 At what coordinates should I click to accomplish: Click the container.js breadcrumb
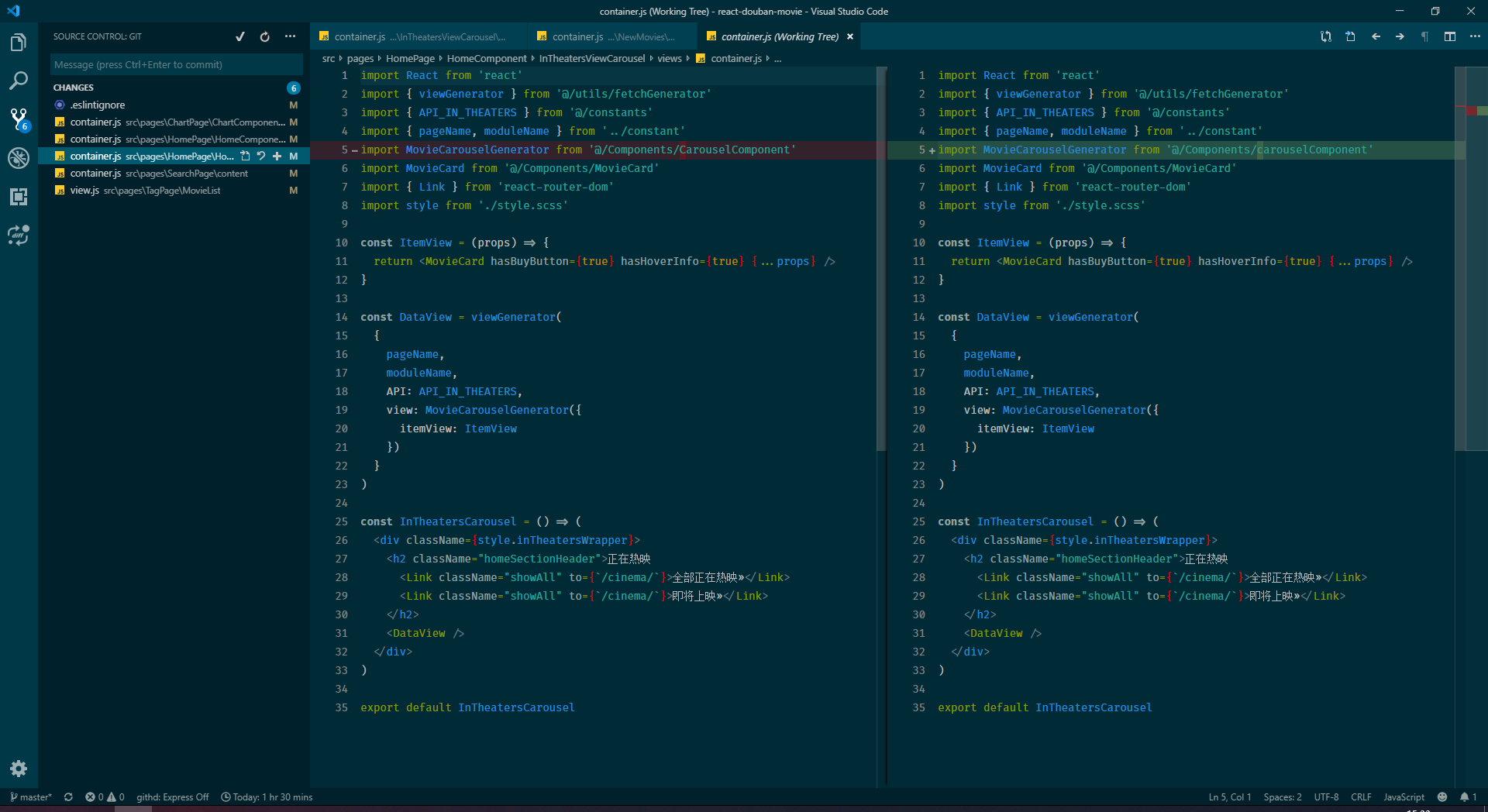pos(729,58)
